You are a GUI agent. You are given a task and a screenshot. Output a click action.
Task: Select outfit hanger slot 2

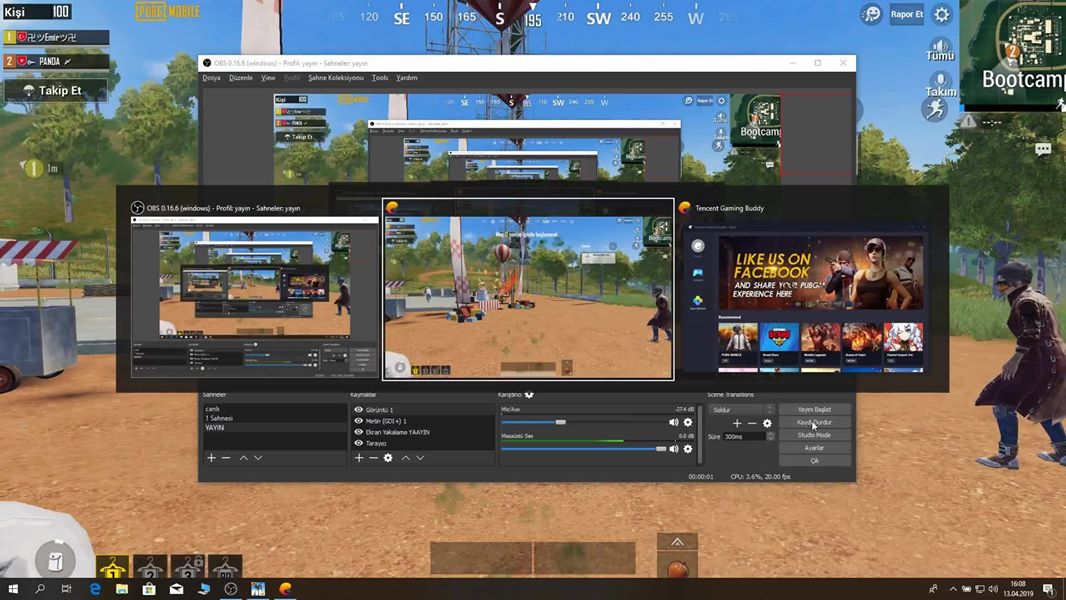(x=150, y=567)
